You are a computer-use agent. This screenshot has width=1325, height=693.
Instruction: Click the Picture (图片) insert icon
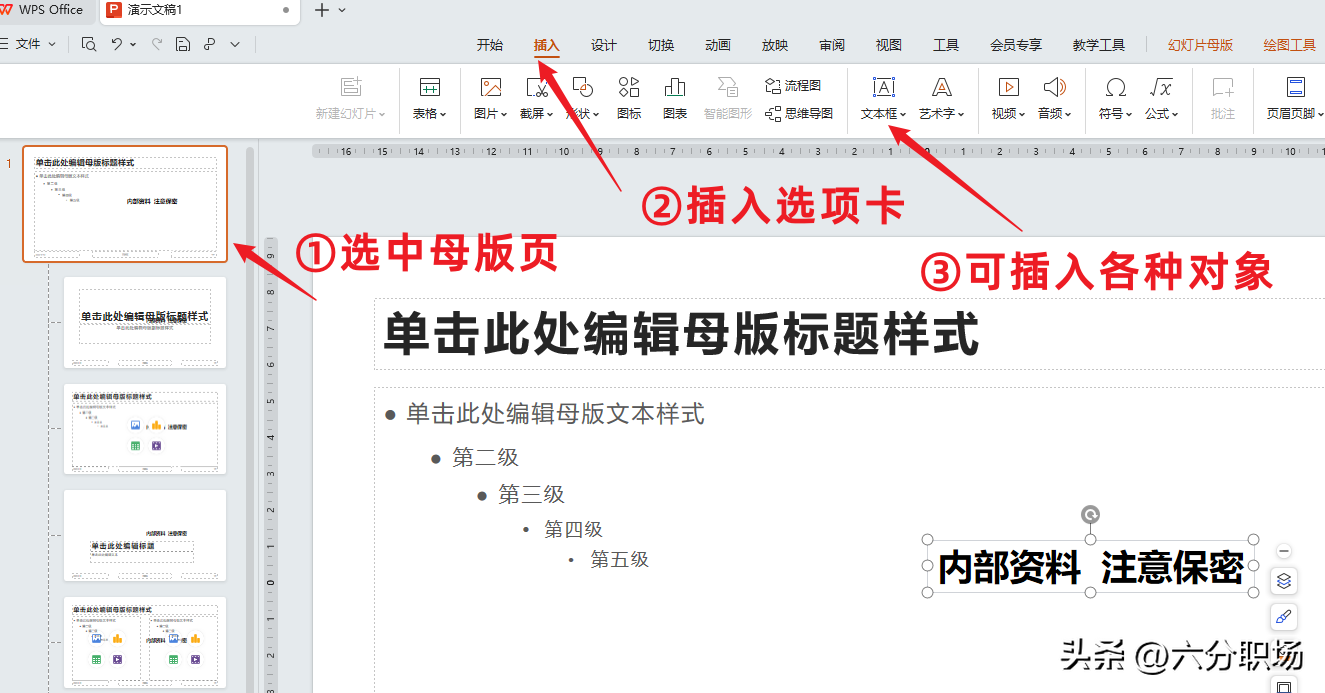coord(490,87)
